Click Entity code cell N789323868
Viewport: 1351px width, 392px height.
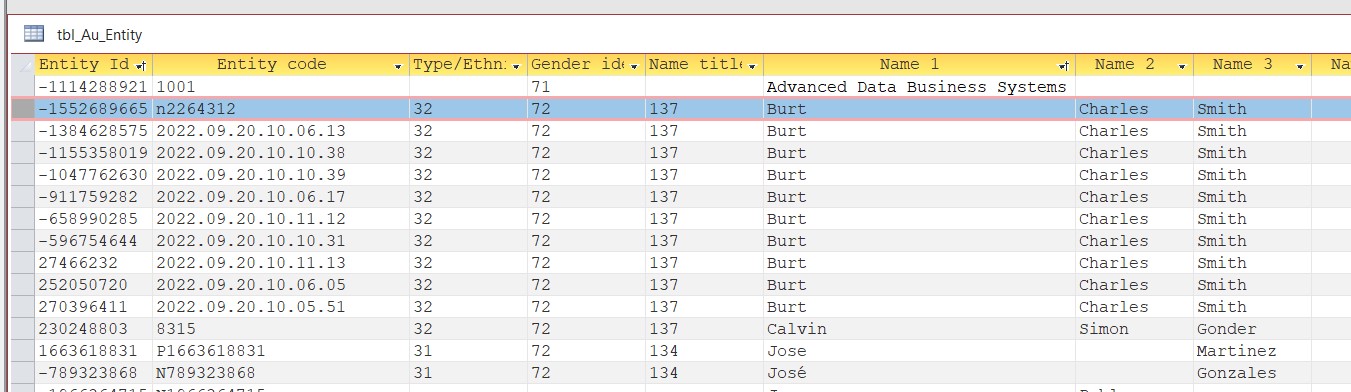pos(281,373)
